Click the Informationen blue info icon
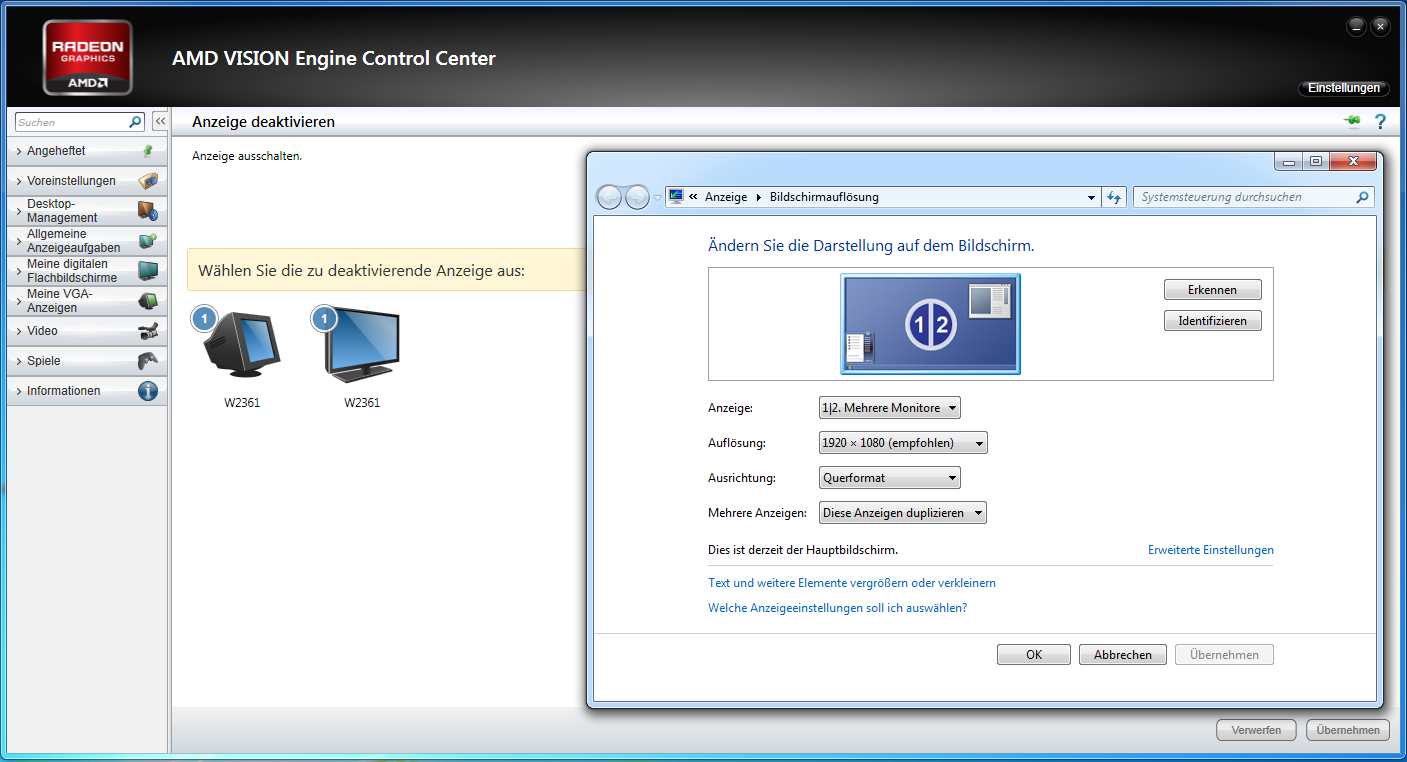Viewport: 1407px width, 762px height. click(x=148, y=391)
